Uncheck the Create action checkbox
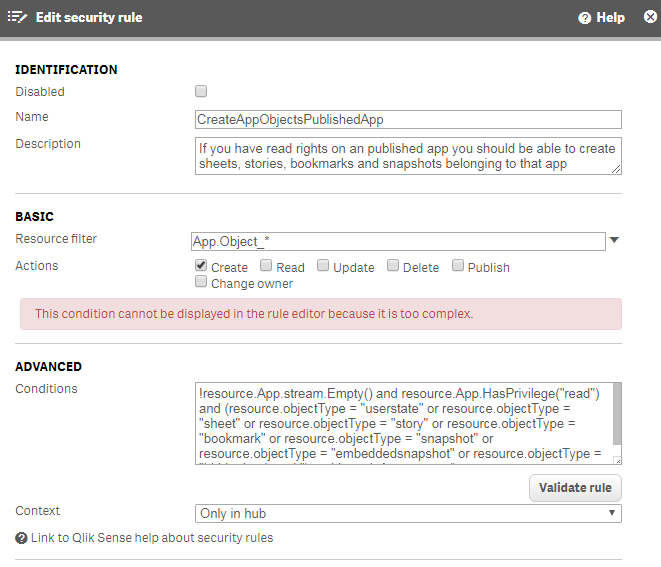This screenshot has width=661, height=567. (201, 266)
